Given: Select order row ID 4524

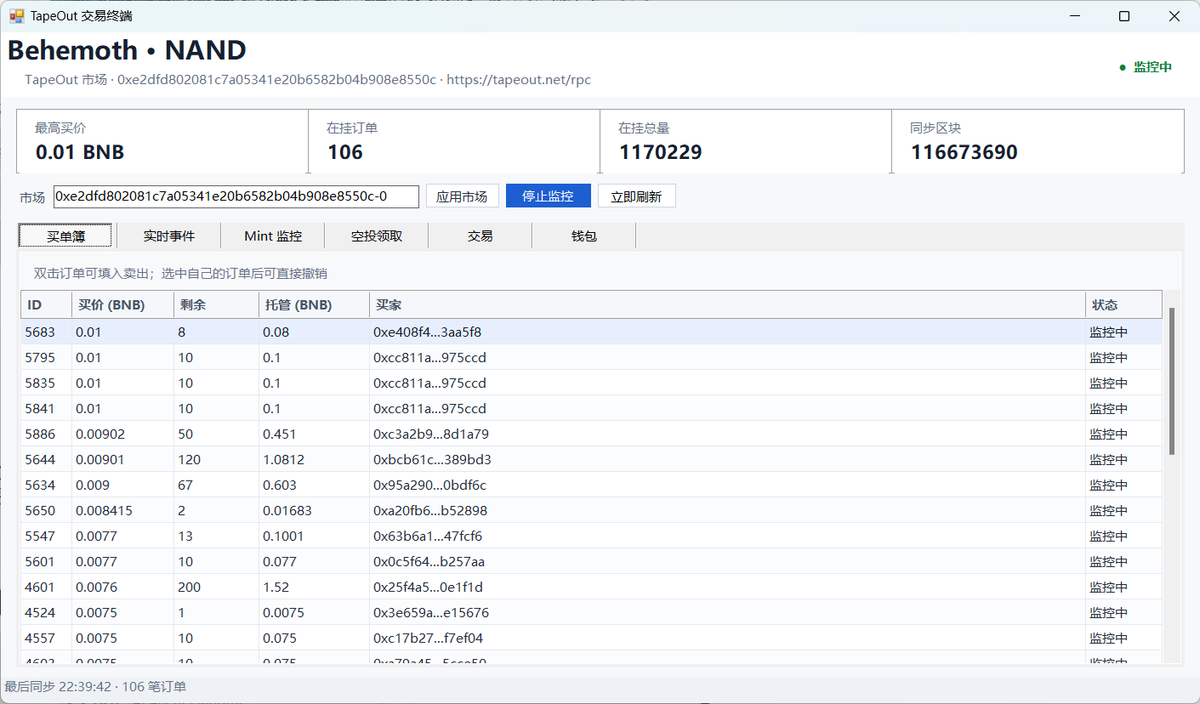Looking at the screenshot, I should click(592, 612).
